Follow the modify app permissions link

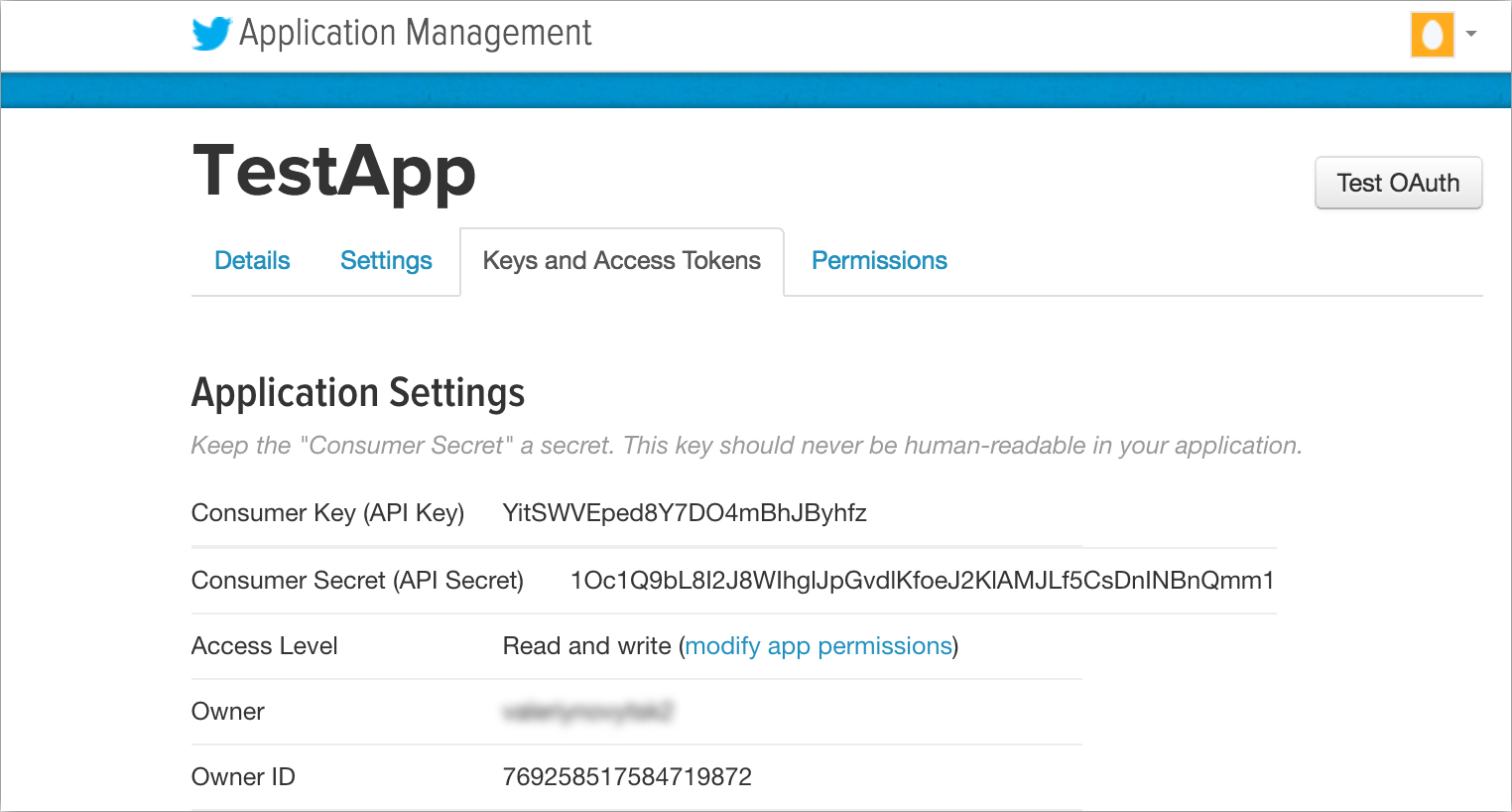pos(819,646)
